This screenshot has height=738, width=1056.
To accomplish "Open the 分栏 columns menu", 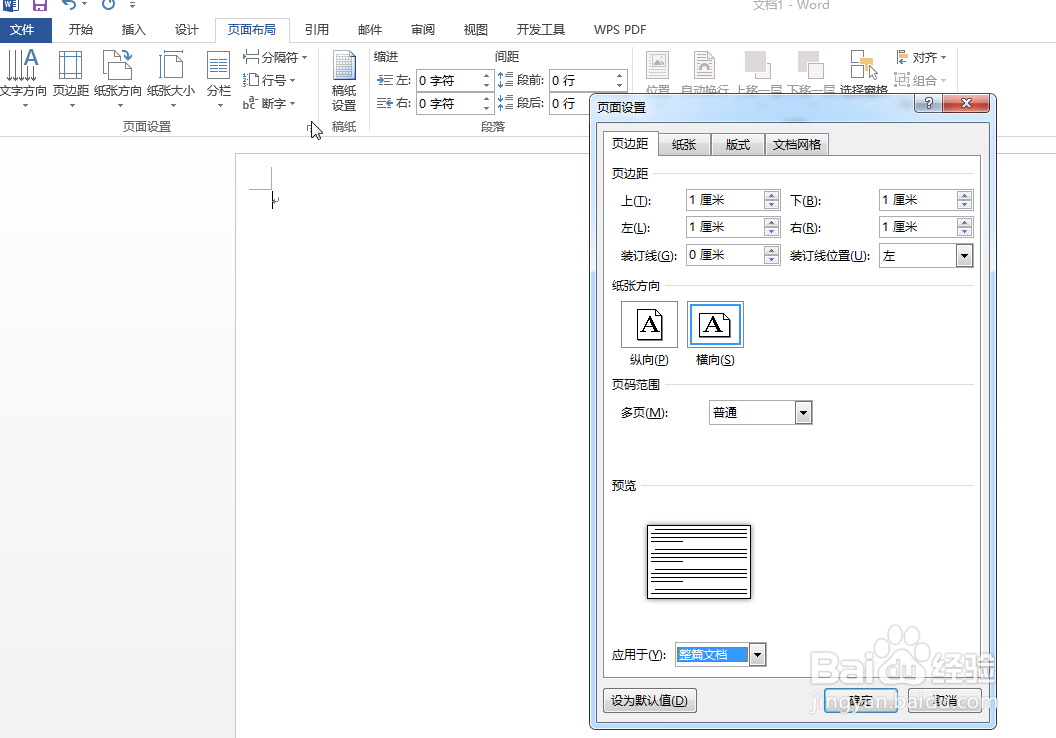I will click(x=218, y=78).
